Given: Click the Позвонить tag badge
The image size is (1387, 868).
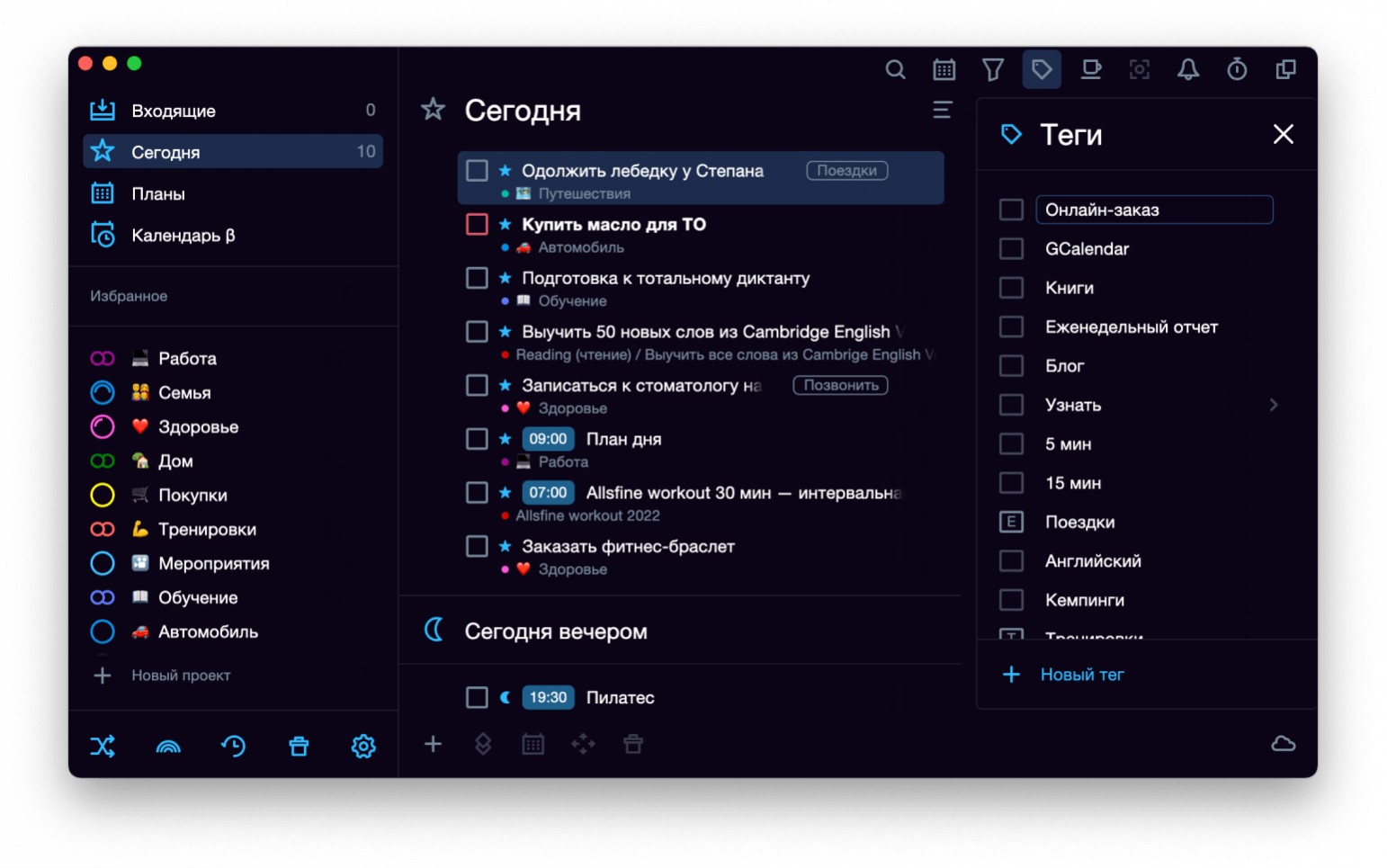Looking at the screenshot, I should 840,385.
